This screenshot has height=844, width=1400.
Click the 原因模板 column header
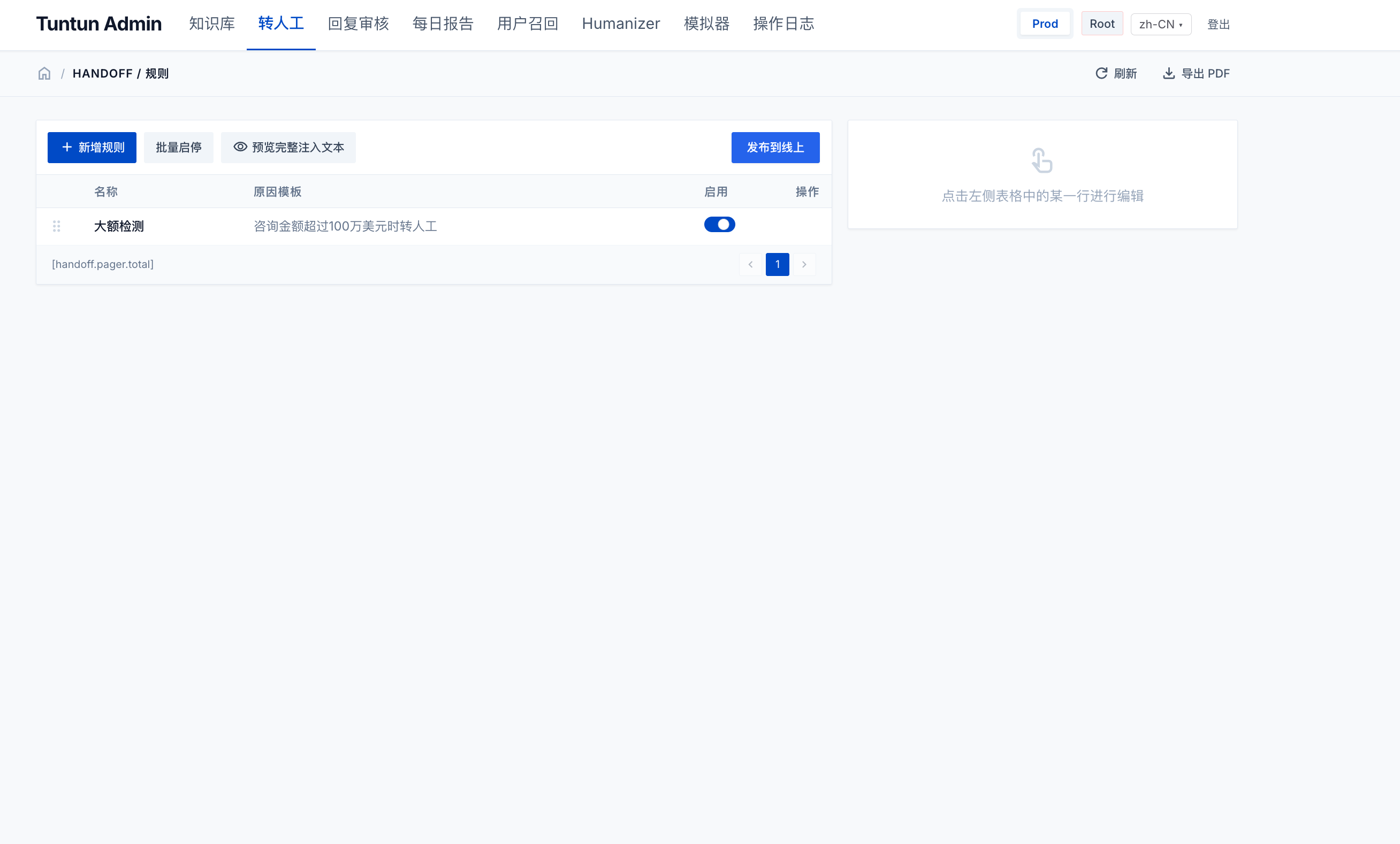(277, 191)
